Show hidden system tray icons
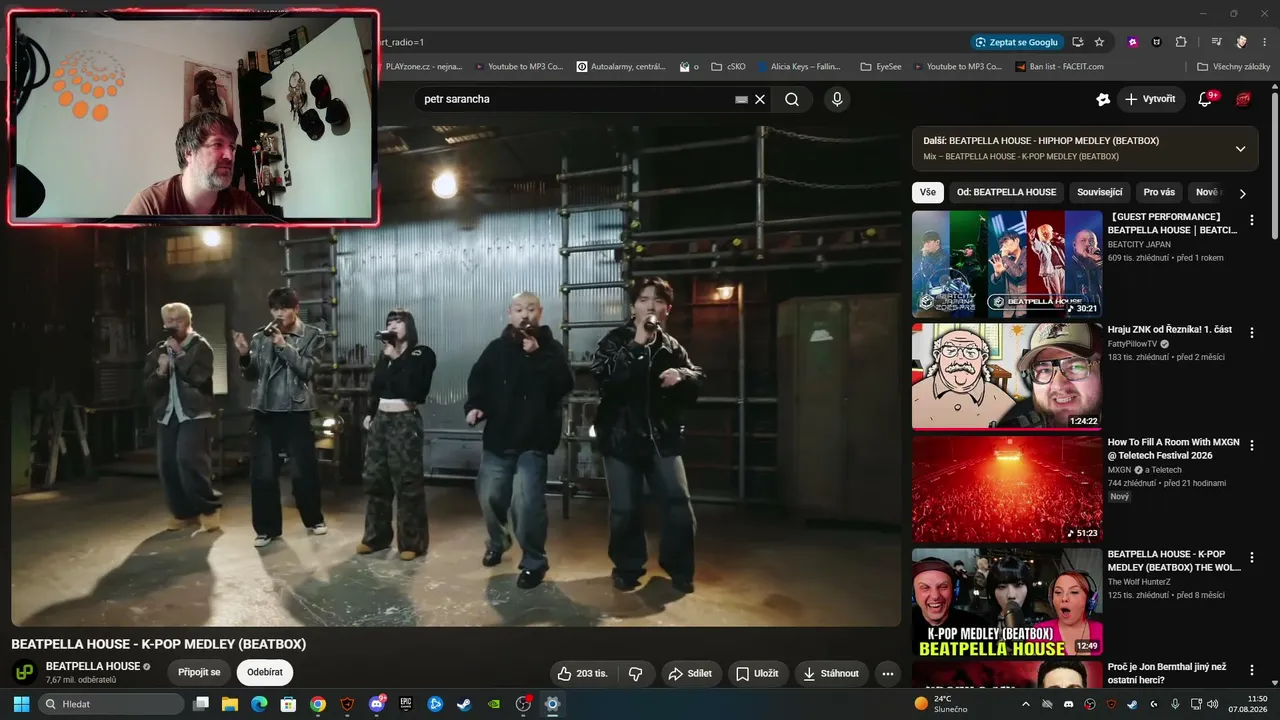 click(x=1024, y=704)
